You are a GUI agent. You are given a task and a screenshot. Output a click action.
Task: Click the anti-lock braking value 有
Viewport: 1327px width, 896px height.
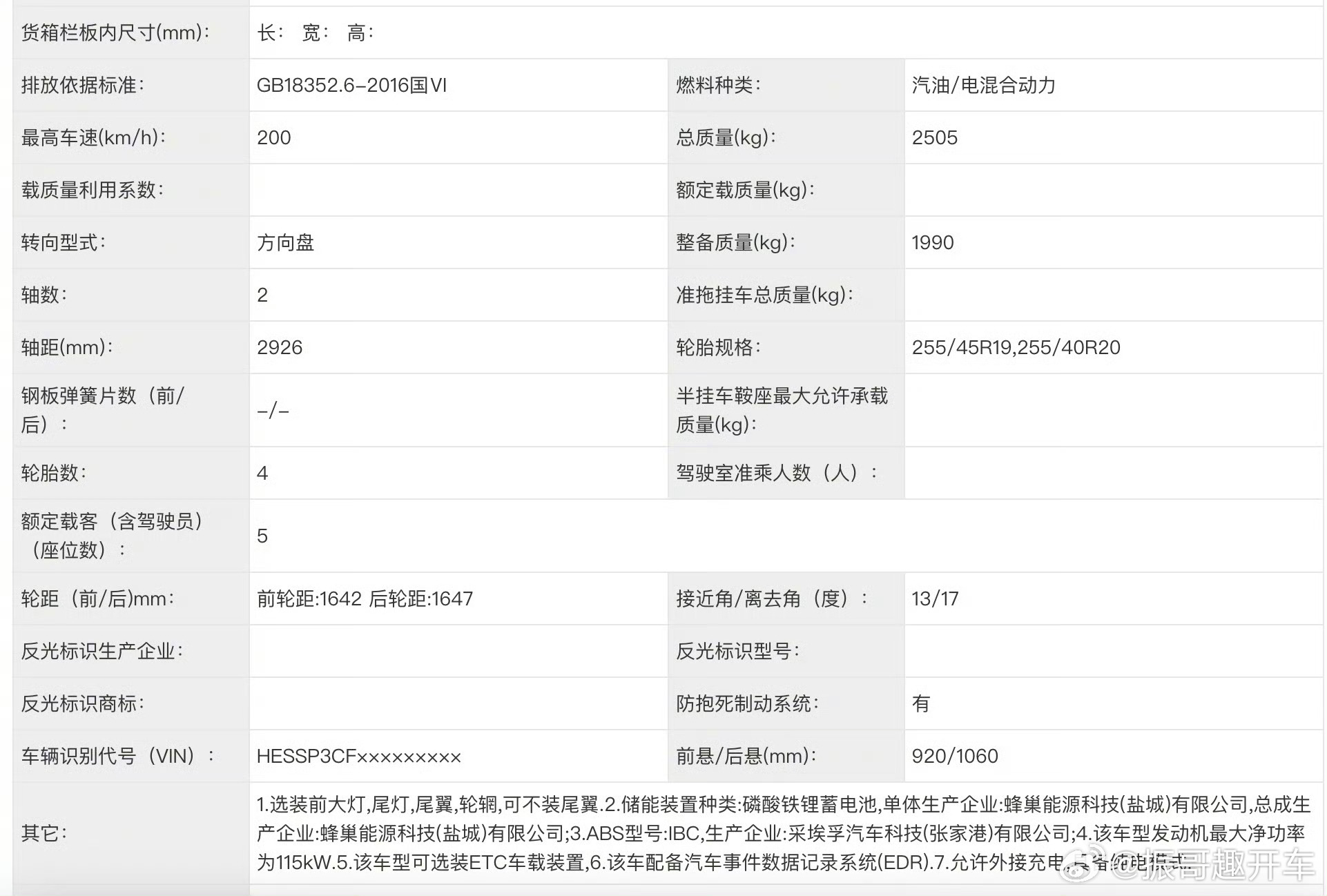coord(920,703)
